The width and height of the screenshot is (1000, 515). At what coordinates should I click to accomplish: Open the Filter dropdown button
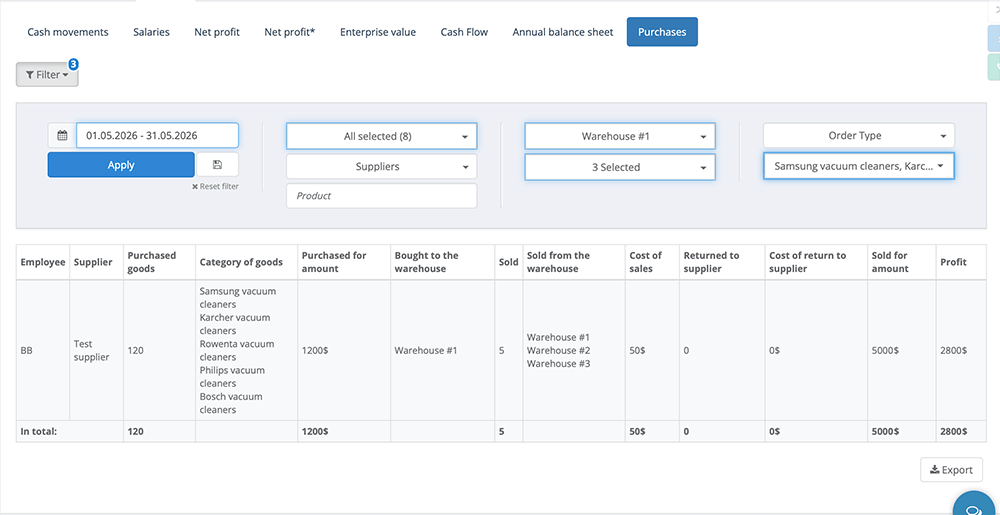pos(47,75)
